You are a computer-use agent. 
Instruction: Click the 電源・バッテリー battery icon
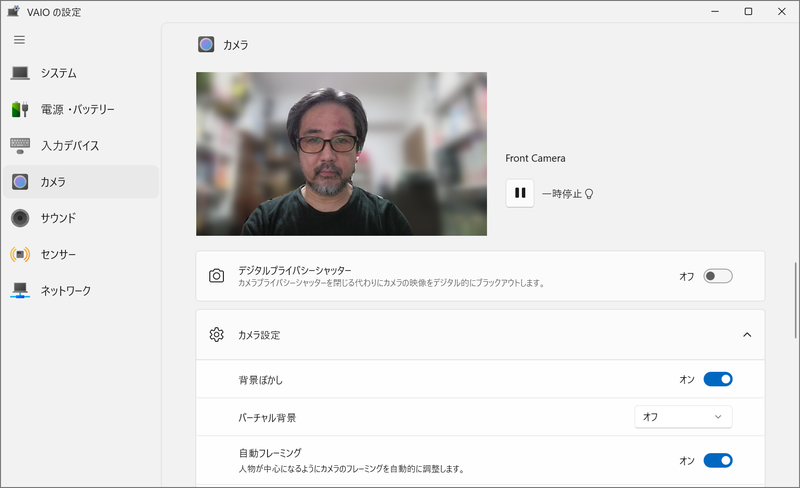pyautogui.click(x=20, y=109)
